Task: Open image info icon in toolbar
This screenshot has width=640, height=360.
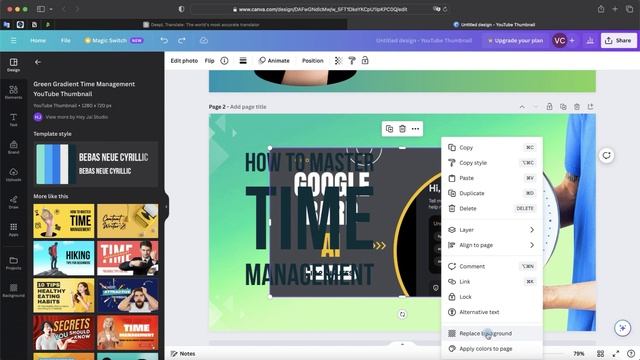Action: (224, 60)
